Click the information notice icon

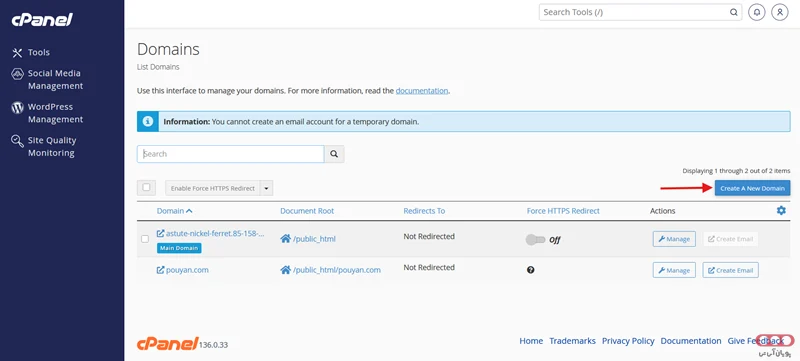(148, 122)
